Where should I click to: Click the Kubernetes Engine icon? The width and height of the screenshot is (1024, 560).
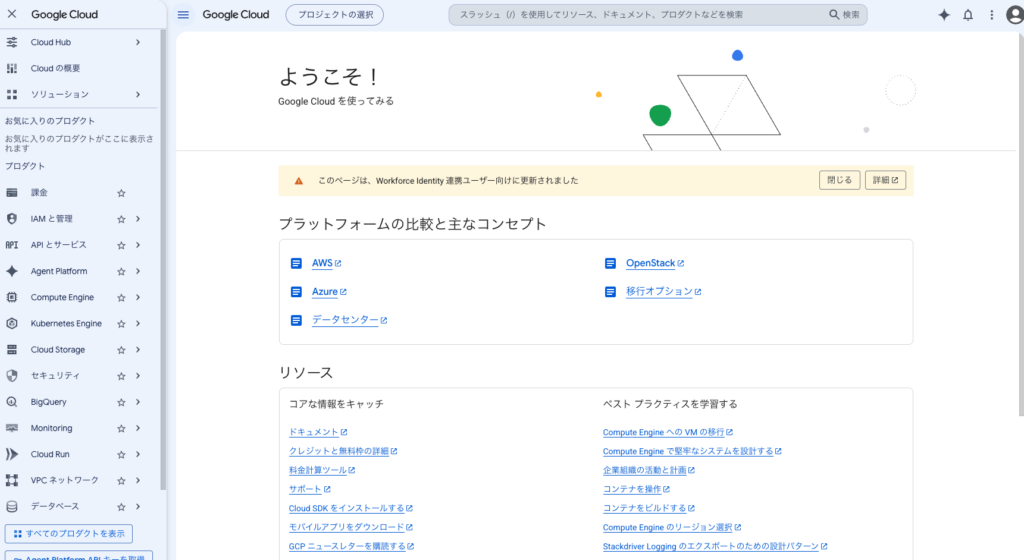coord(12,323)
